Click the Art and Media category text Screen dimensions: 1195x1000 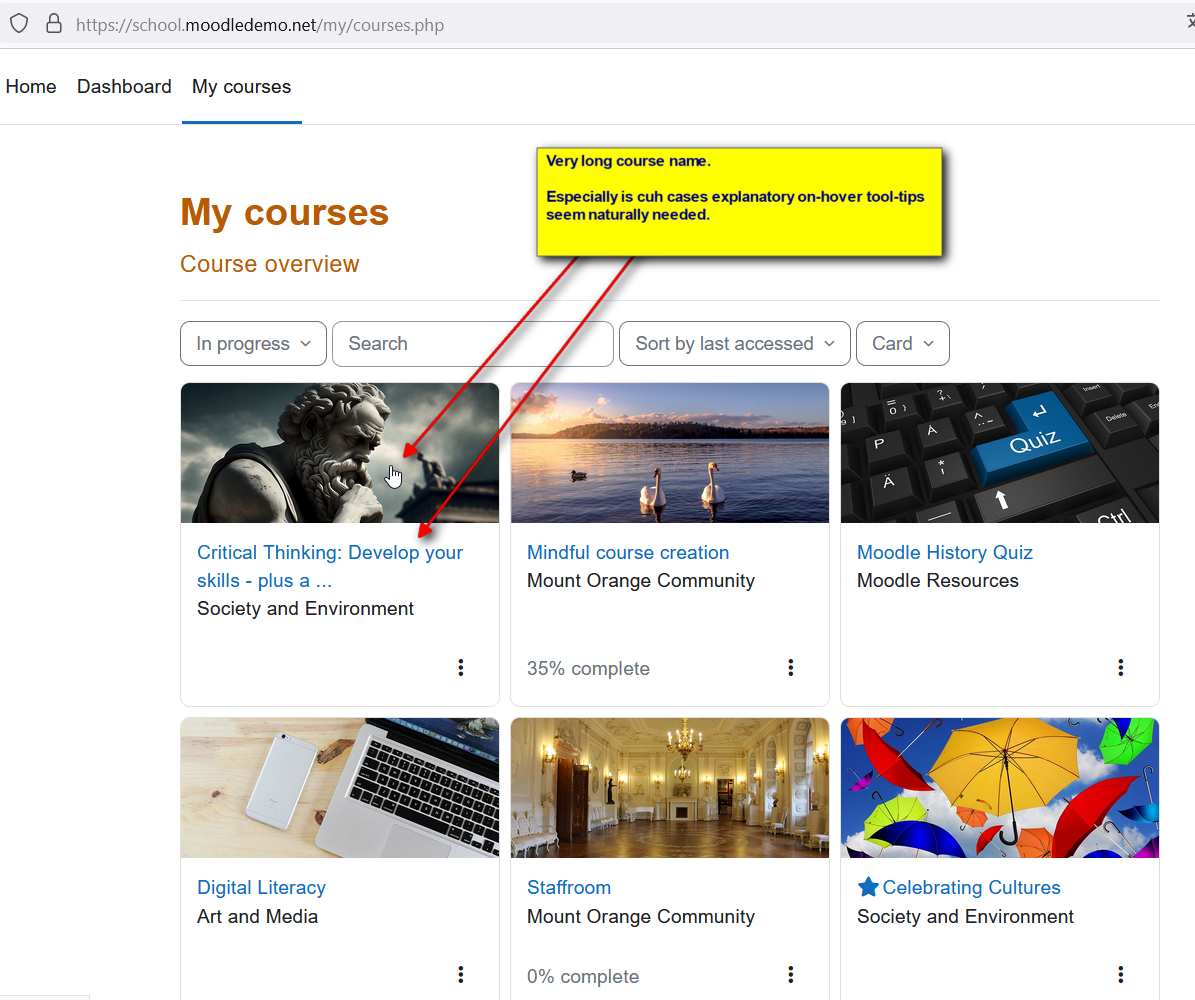(258, 916)
